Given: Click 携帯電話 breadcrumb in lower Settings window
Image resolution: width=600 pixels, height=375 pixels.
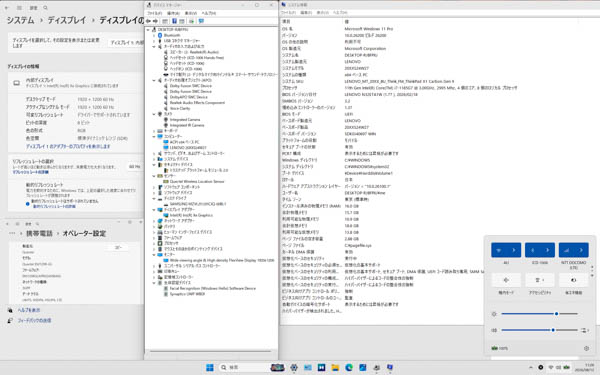Looking at the screenshot, I should click(x=39, y=233).
